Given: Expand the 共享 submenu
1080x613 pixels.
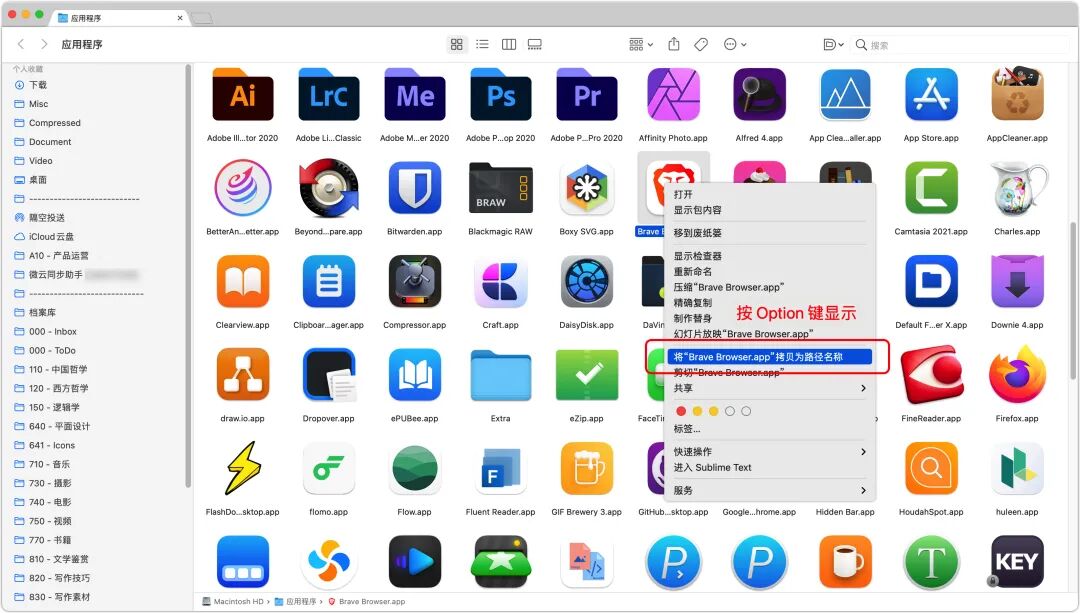Looking at the screenshot, I should pos(769,388).
